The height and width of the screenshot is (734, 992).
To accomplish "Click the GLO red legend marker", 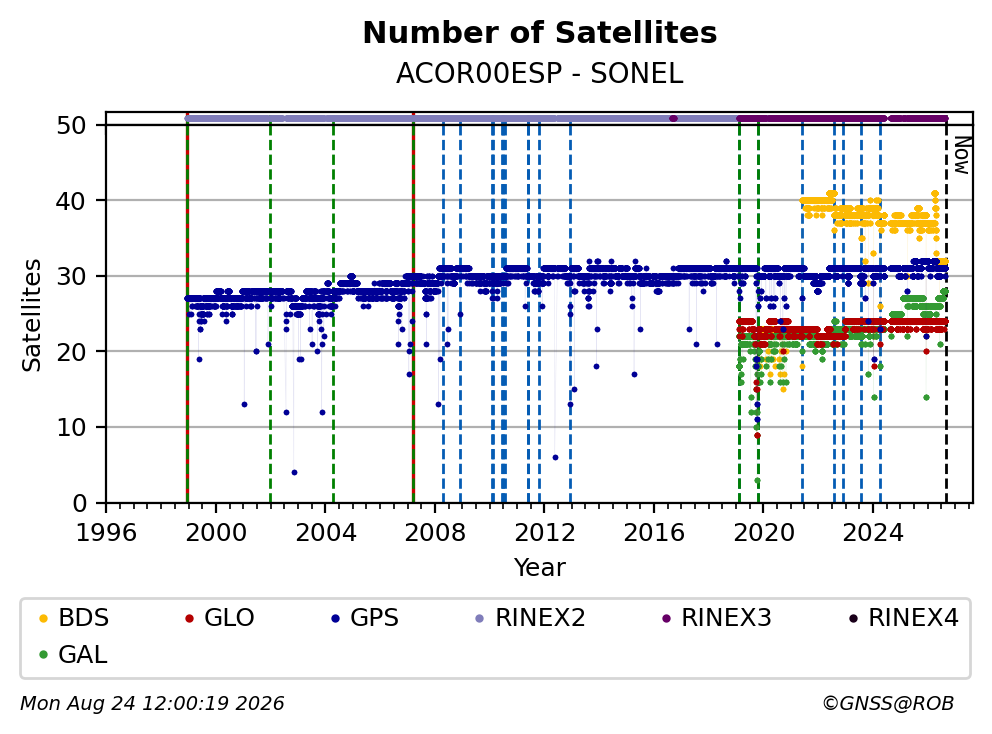I will coord(189,618).
